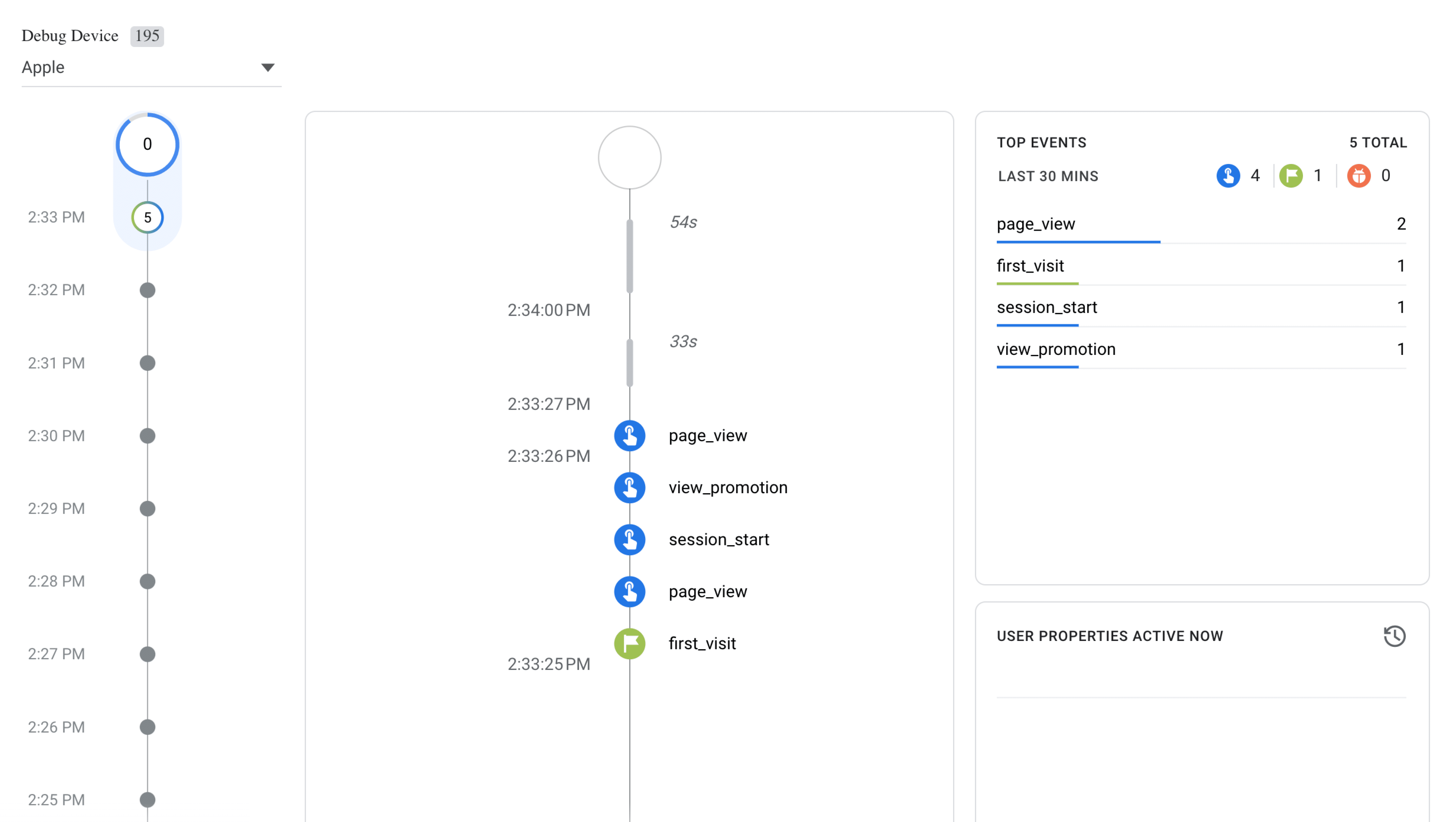The image size is (1456, 822).
Task: Click the first page_view event icon
Action: [629, 435]
